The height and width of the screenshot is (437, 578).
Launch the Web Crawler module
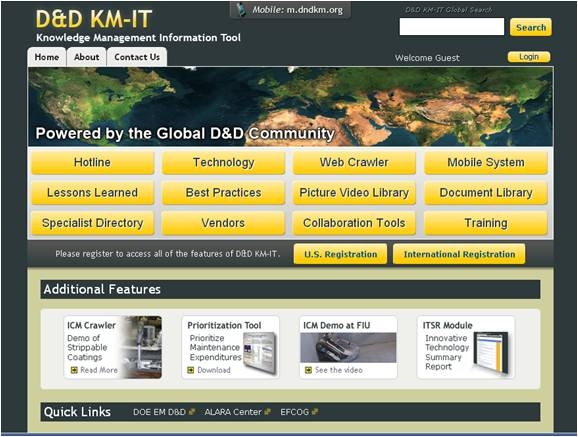click(354, 162)
